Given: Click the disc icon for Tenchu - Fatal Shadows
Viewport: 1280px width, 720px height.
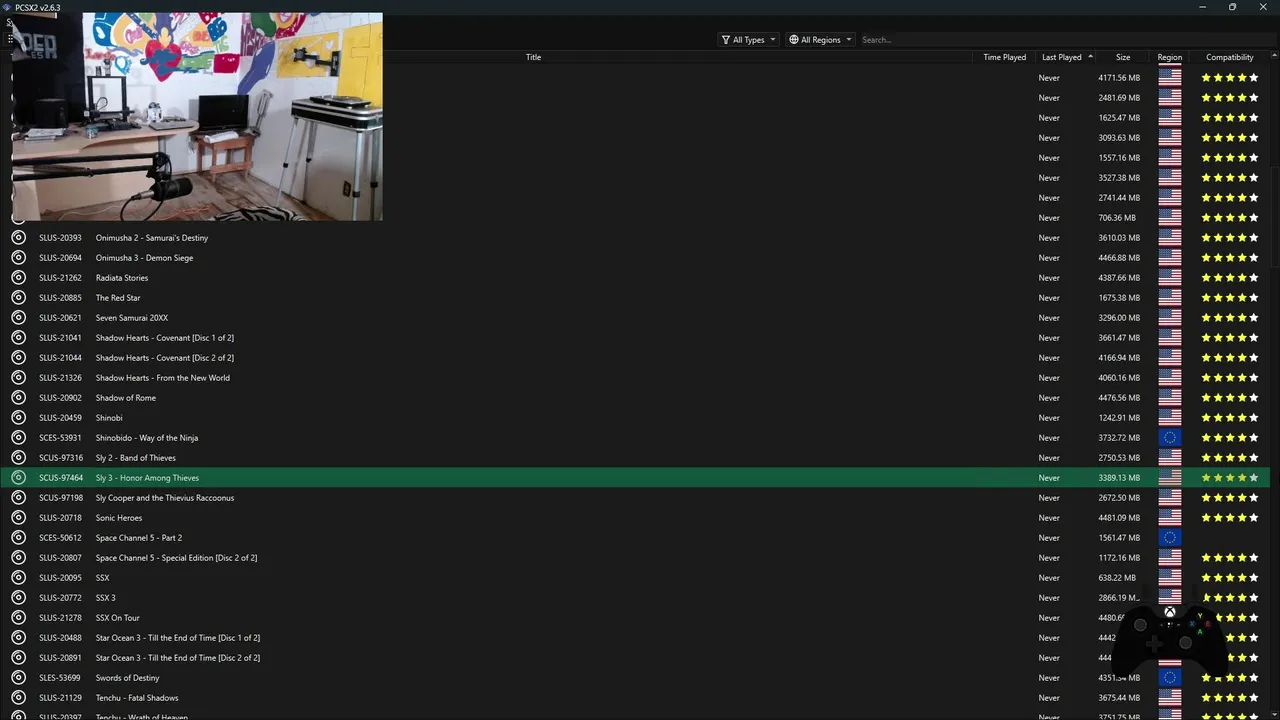Looking at the screenshot, I should (x=18, y=697).
